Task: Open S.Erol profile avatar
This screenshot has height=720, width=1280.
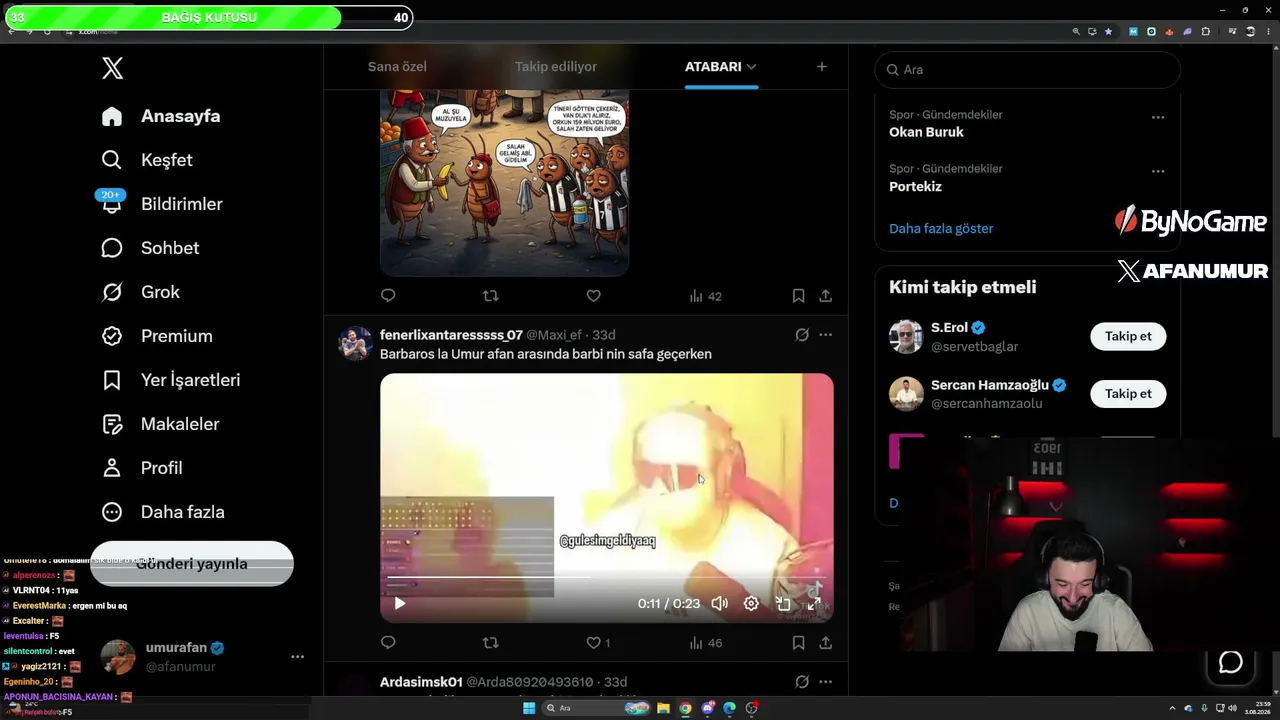Action: click(906, 337)
